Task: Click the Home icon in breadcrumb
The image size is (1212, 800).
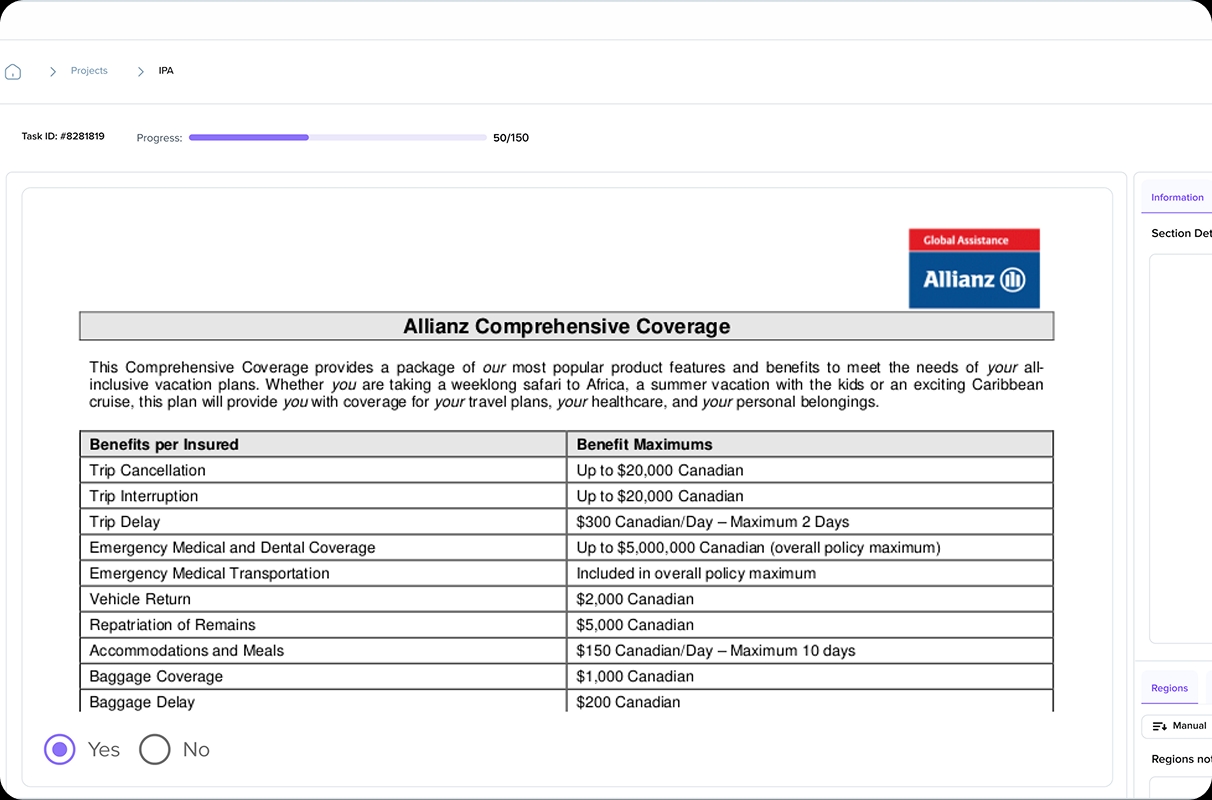Action: pyautogui.click(x=13, y=72)
